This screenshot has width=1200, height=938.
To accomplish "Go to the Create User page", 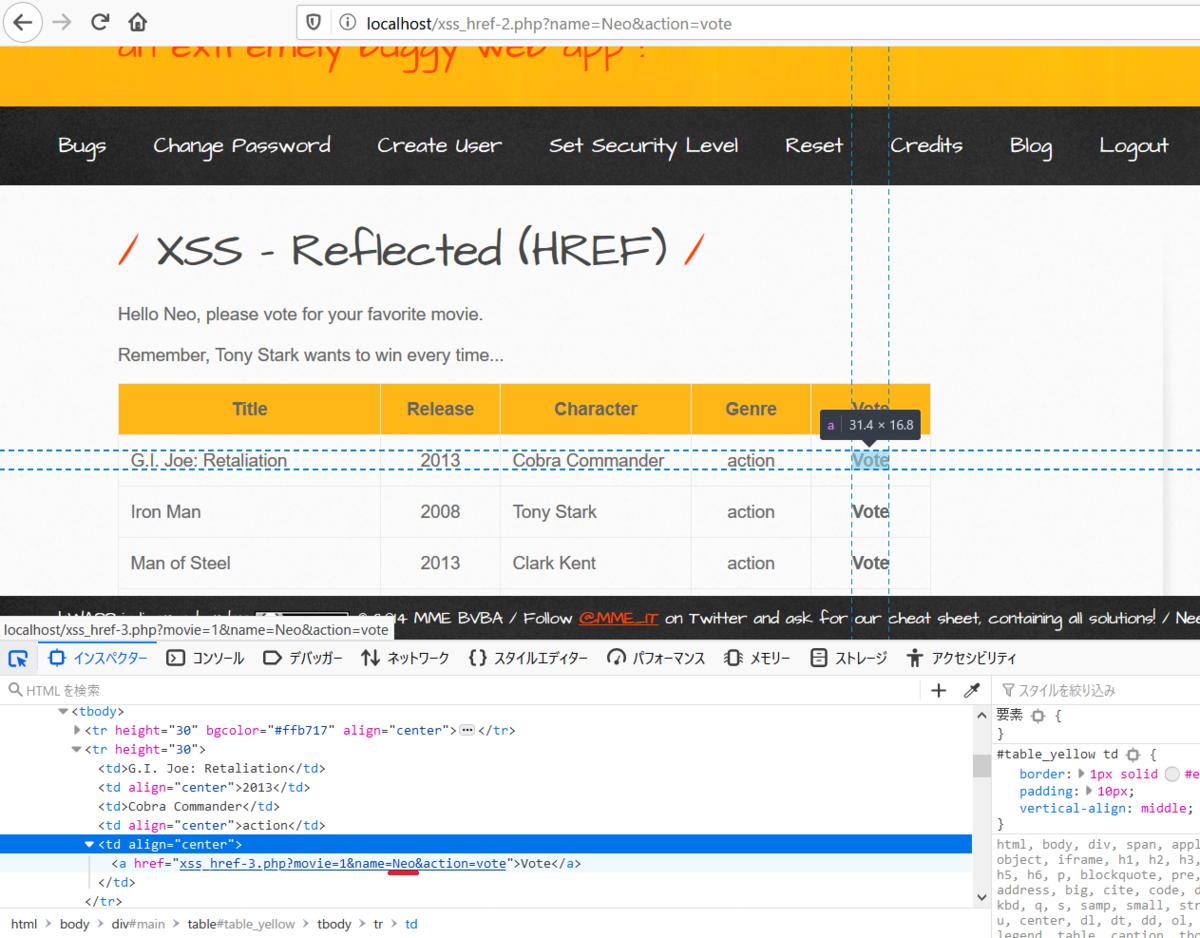I will point(440,146).
